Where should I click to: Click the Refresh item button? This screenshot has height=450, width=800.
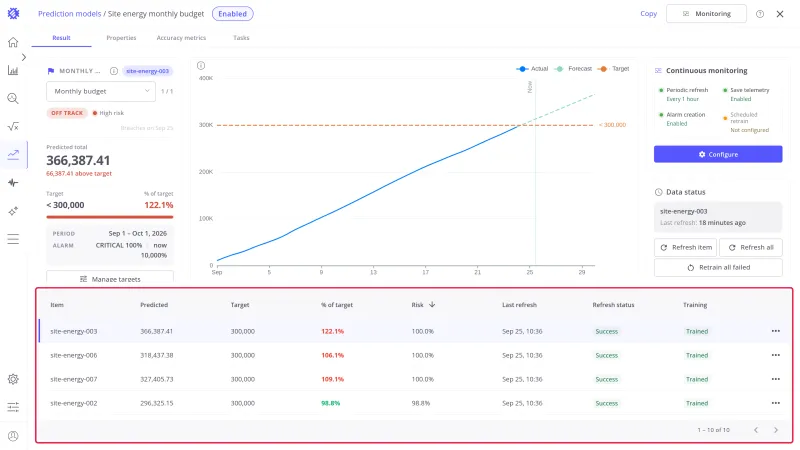point(685,247)
